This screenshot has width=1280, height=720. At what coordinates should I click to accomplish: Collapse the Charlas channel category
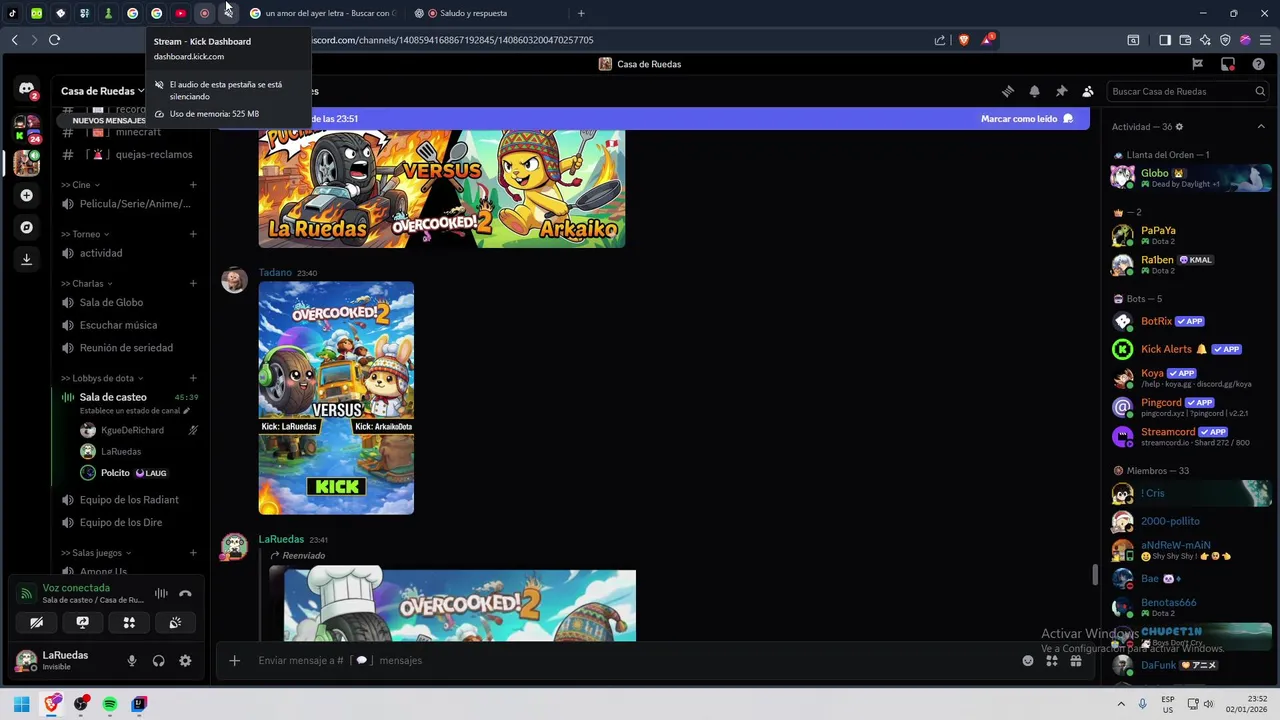pyautogui.click(x=86, y=283)
